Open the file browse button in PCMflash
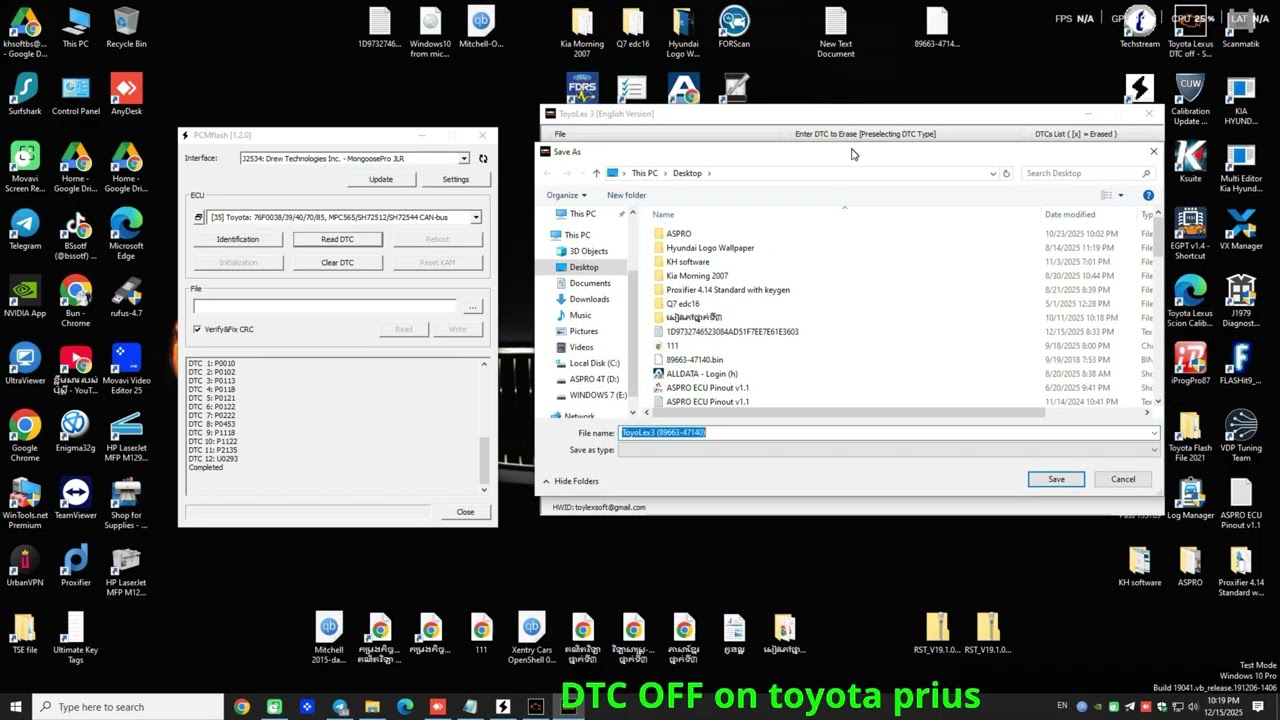The width and height of the screenshot is (1280, 720). click(473, 306)
